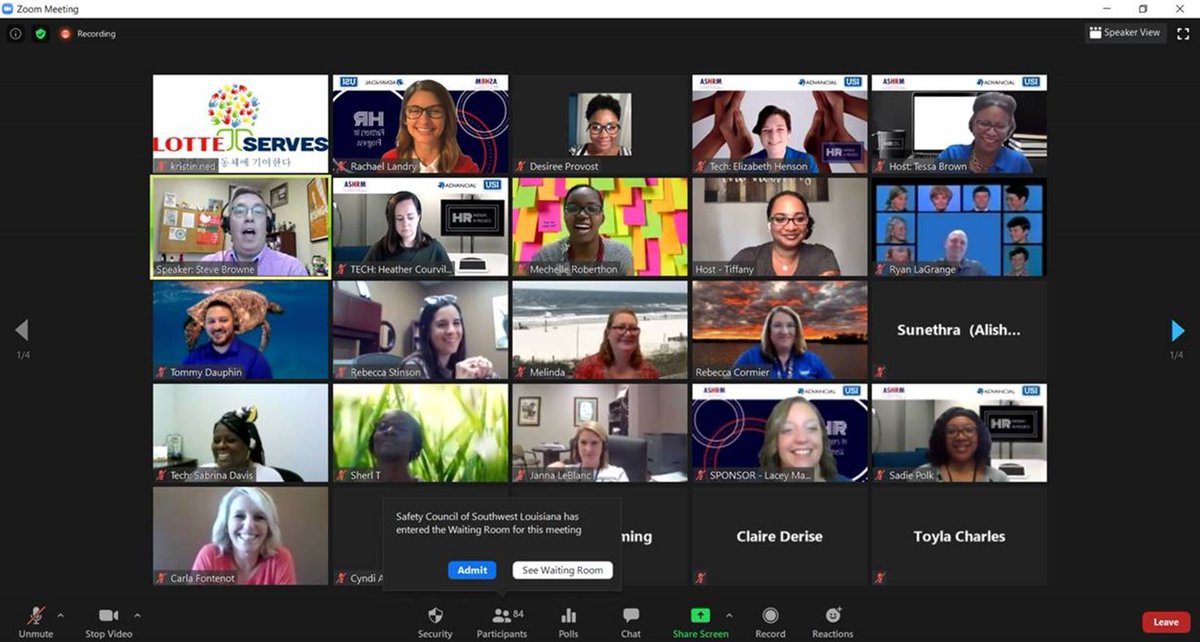Click the Record button
This screenshot has height=642, width=1200.
click(x=770, y=621)
